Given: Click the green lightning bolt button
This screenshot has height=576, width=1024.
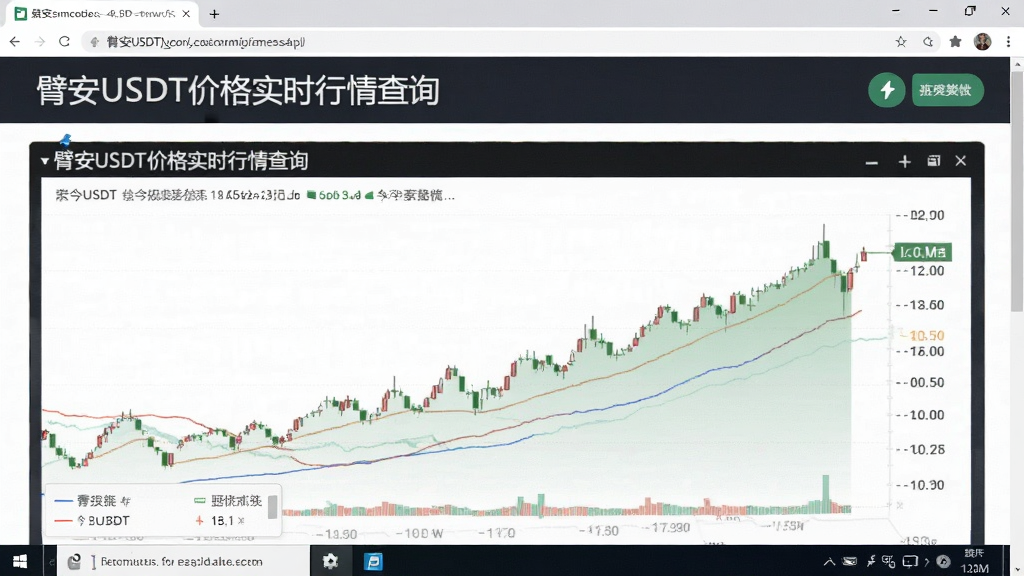Looking at the screenshot, I should pyautogui.click(x=886, y=90).
